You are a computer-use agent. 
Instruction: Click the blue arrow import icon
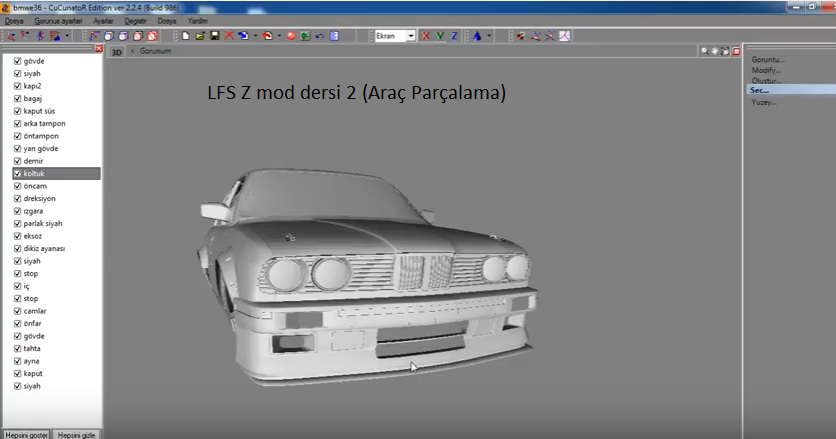point(243,36)
